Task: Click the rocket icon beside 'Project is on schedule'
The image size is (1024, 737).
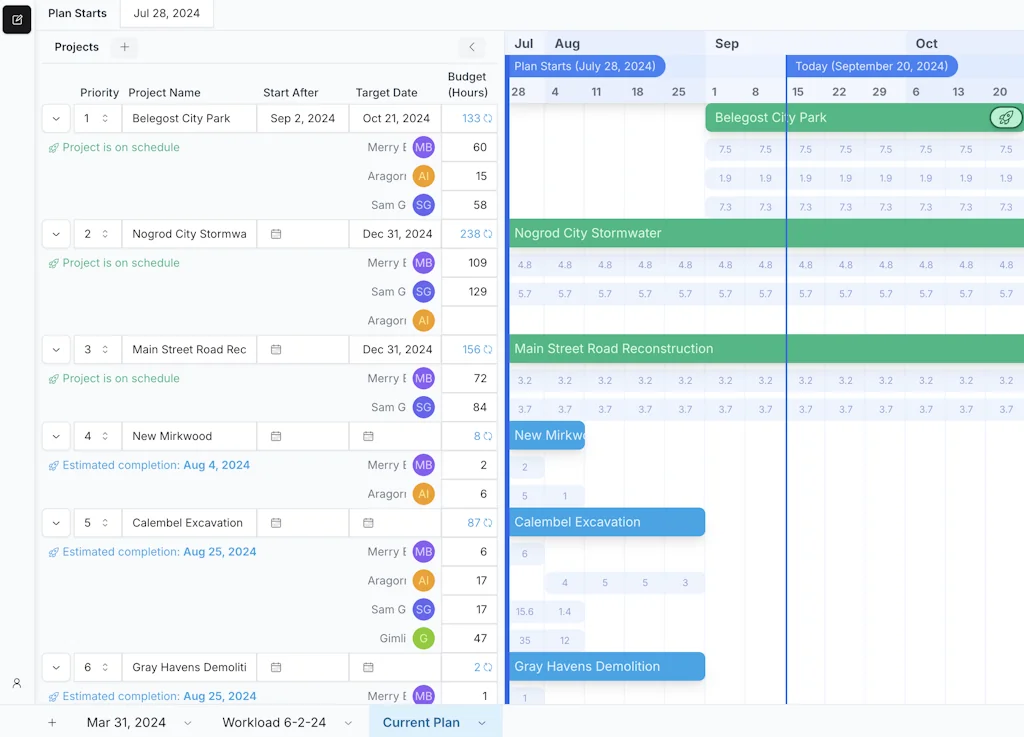Action: point(51,147)
